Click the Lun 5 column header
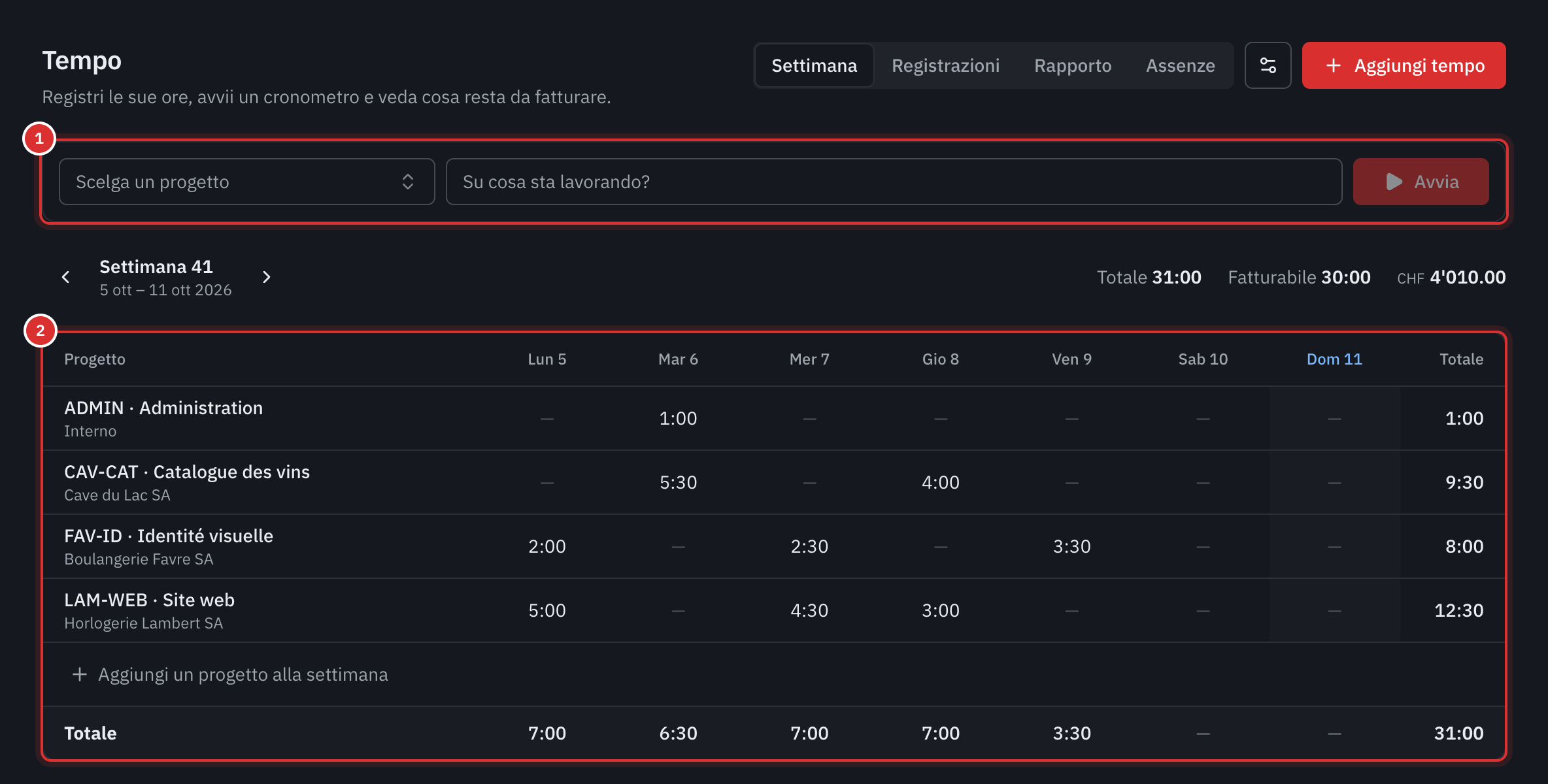The height and width of the screenshot is (784, 1548). (547, 359)
